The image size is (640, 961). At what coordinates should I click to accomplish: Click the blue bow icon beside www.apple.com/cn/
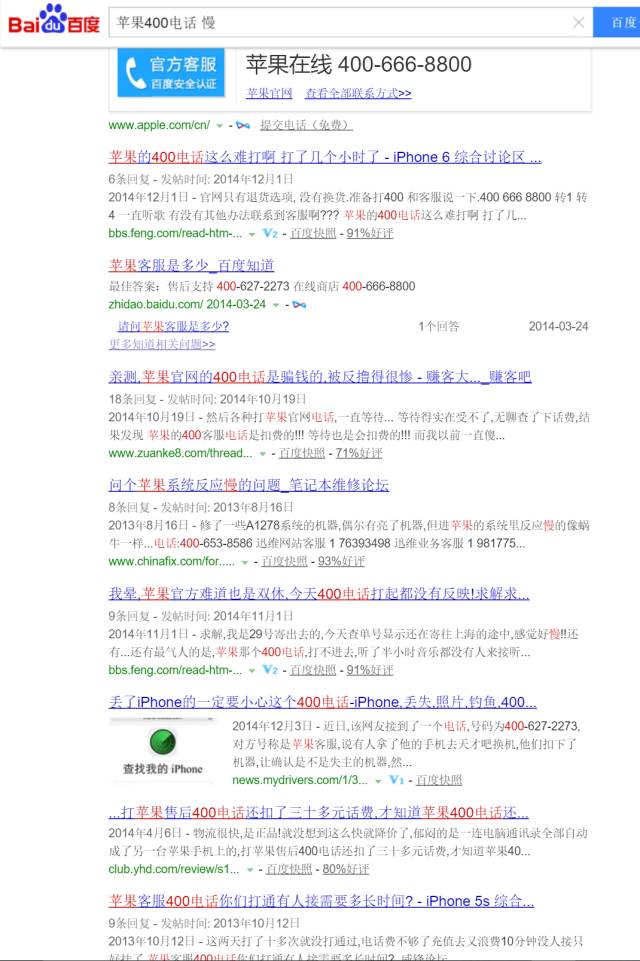coord(243,125)
